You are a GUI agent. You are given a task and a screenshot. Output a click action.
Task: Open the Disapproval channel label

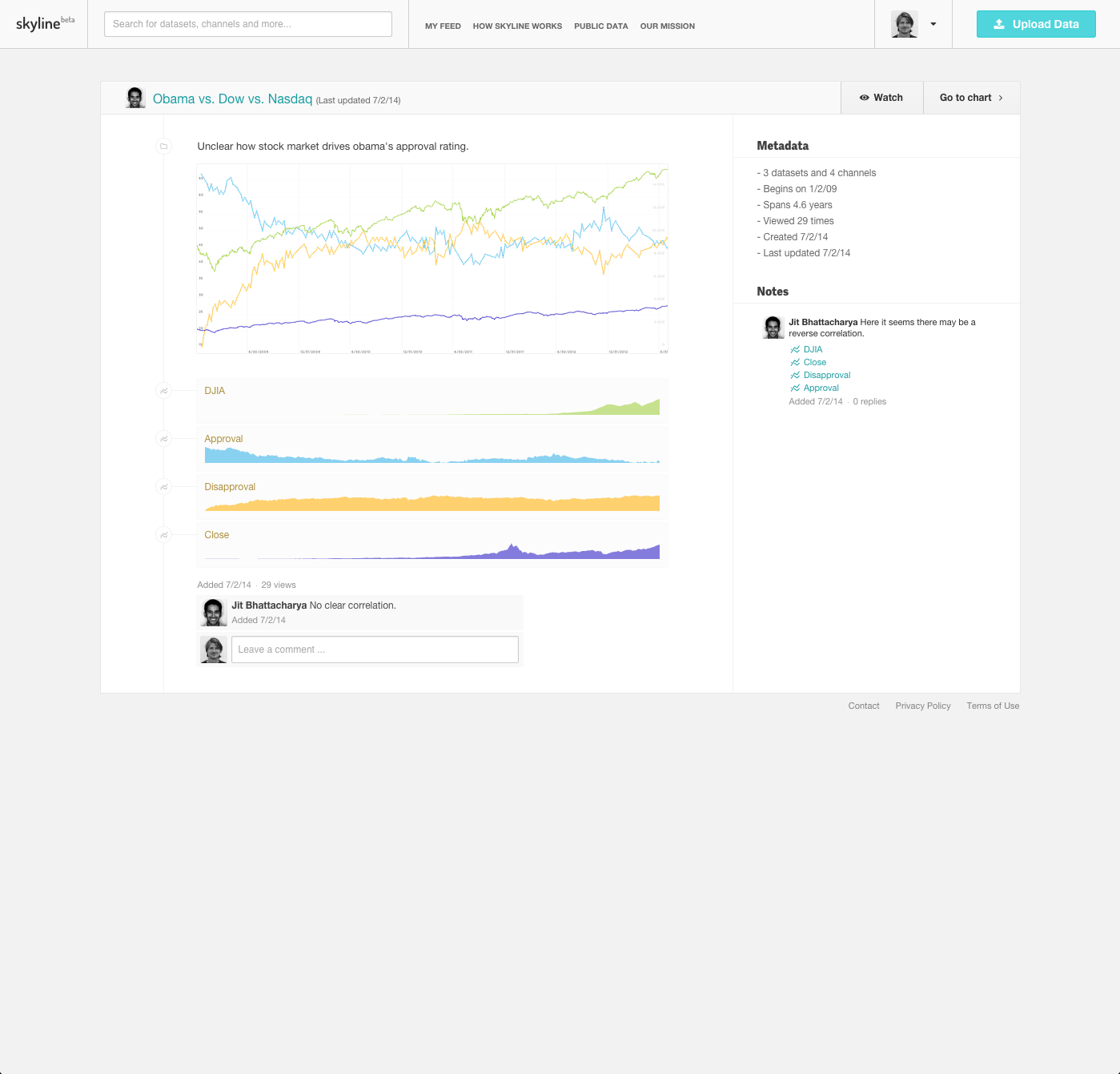click(x=230, y=487)
